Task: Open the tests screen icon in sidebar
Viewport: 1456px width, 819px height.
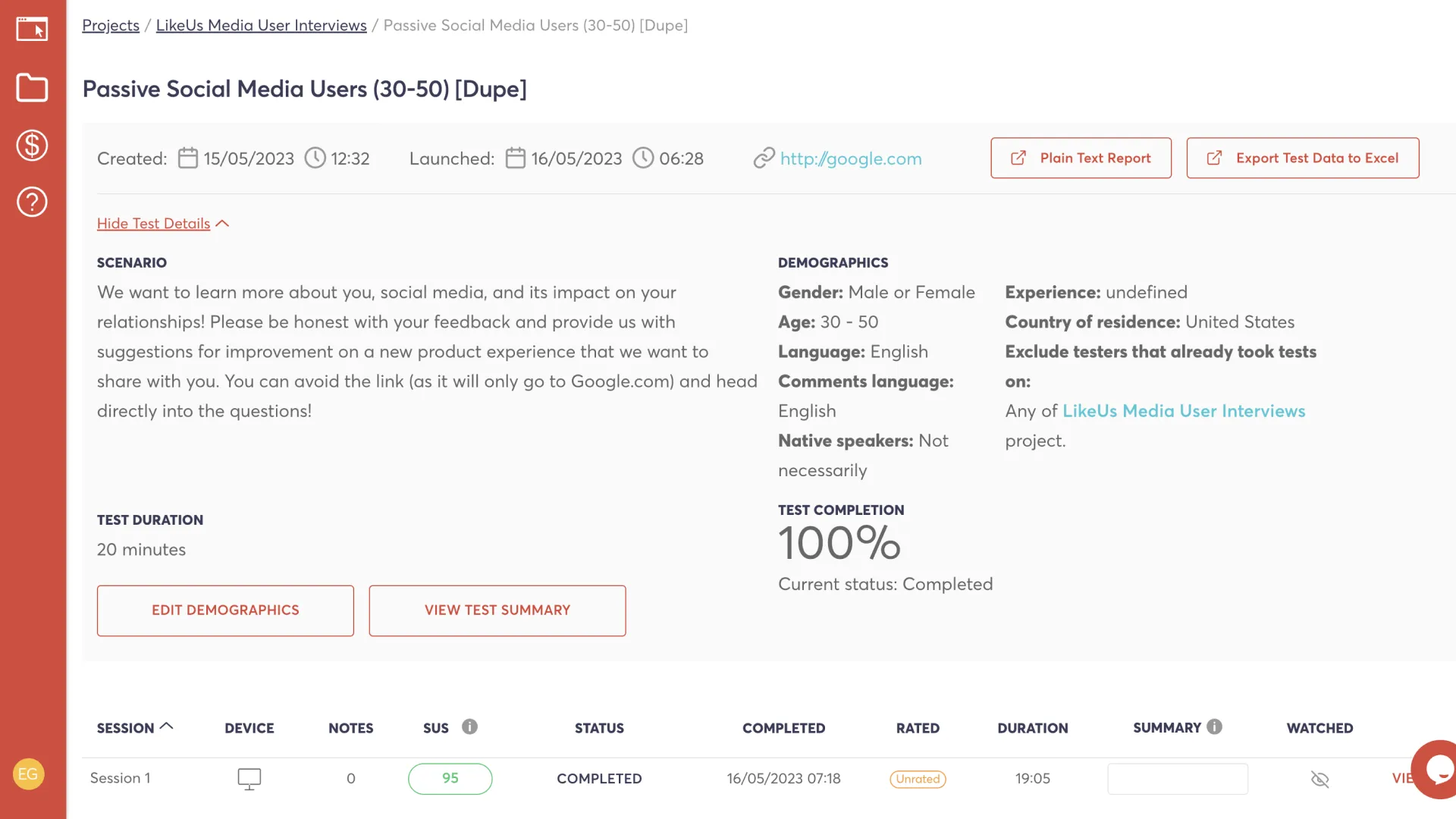Action: (x=32, y=29)
